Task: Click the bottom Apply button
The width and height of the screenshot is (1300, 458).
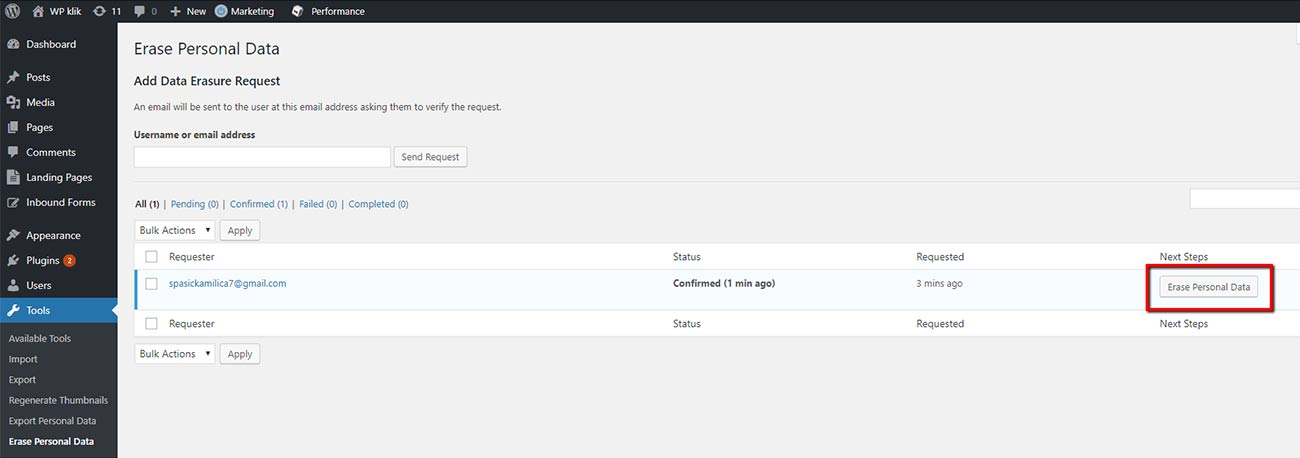Action: [x=240, y=354]
